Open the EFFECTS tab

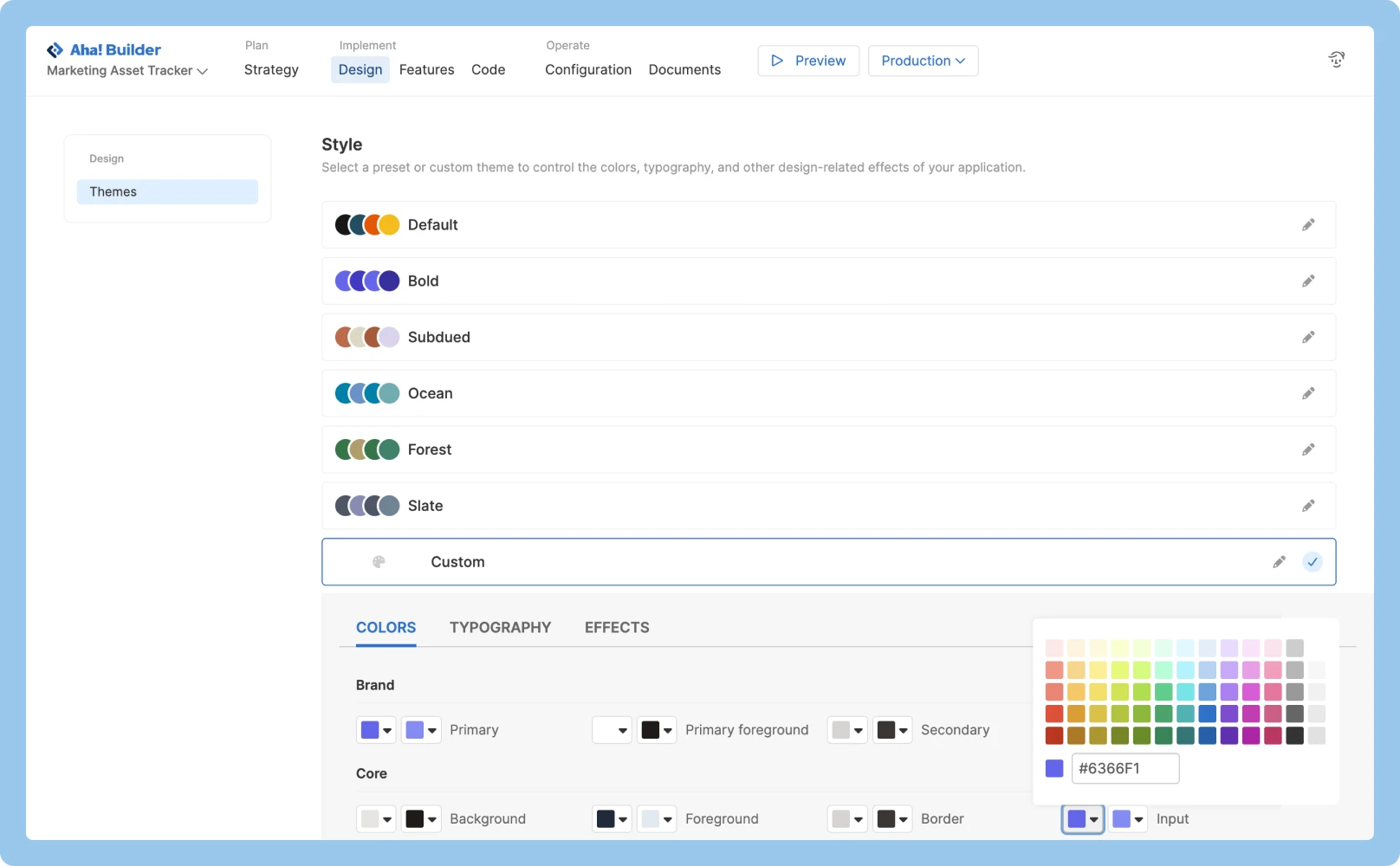pyautogui.click(x=616, y=627)
